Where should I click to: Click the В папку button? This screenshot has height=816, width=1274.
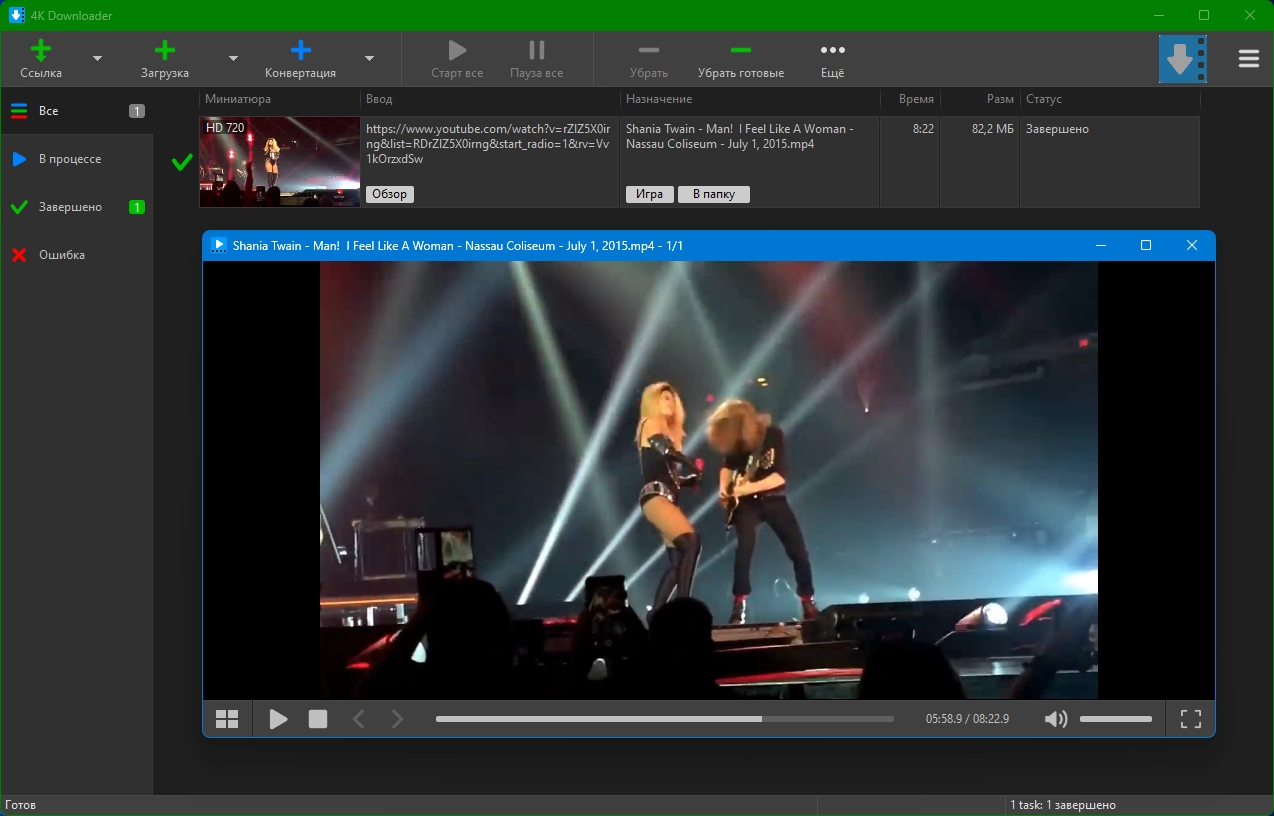point(713,194)
